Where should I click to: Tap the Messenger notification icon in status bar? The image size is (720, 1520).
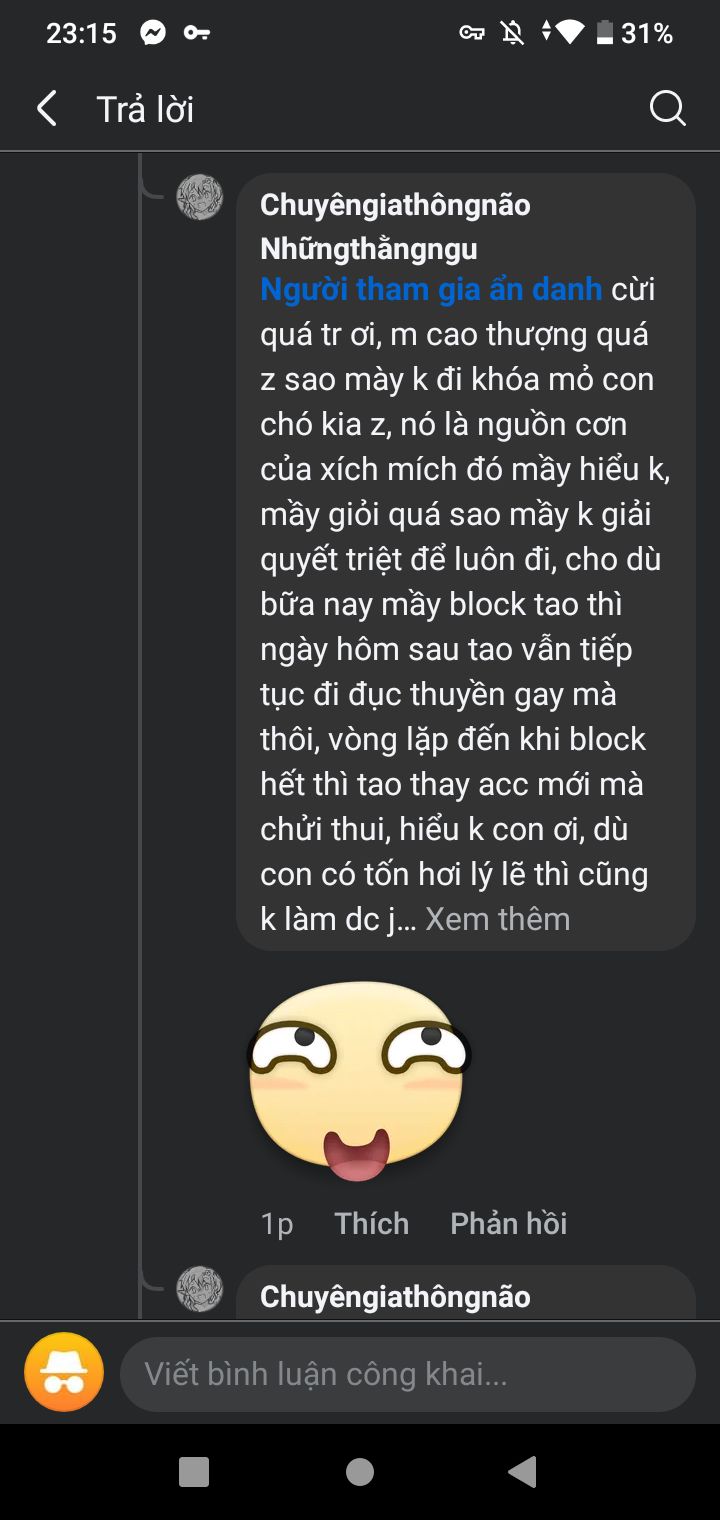[153, 33]
